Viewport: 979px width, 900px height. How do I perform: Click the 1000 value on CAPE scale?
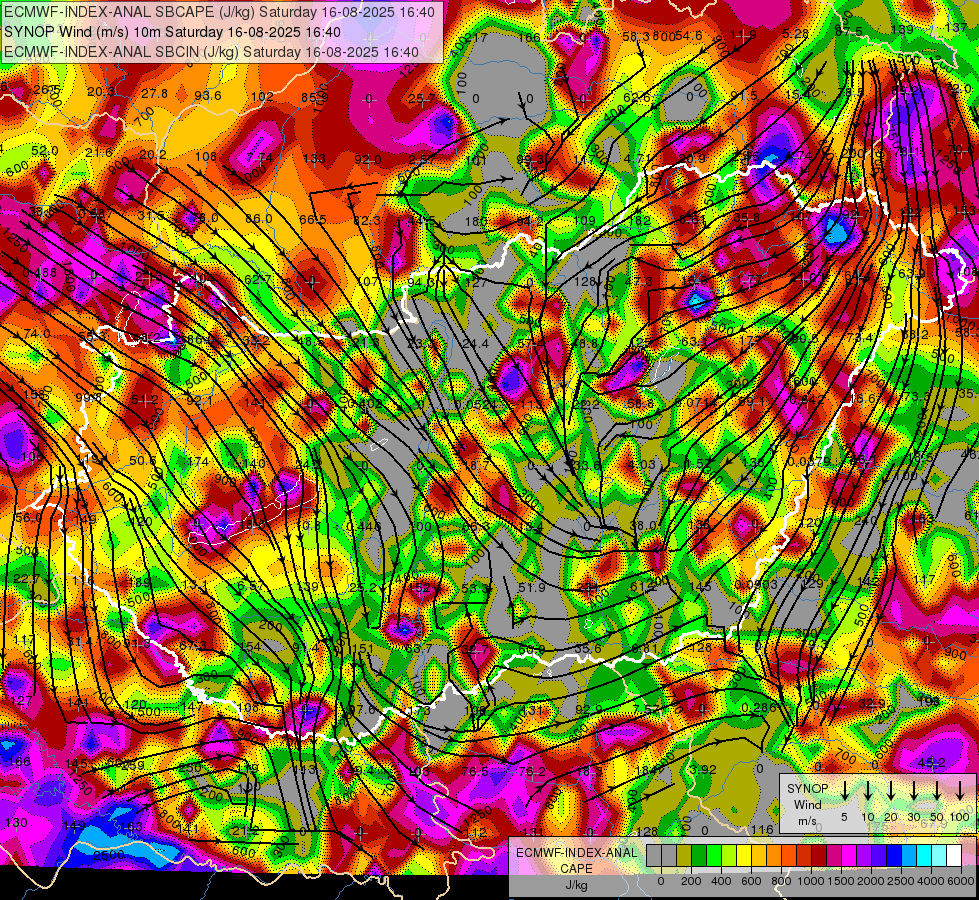tap(811, 881)
